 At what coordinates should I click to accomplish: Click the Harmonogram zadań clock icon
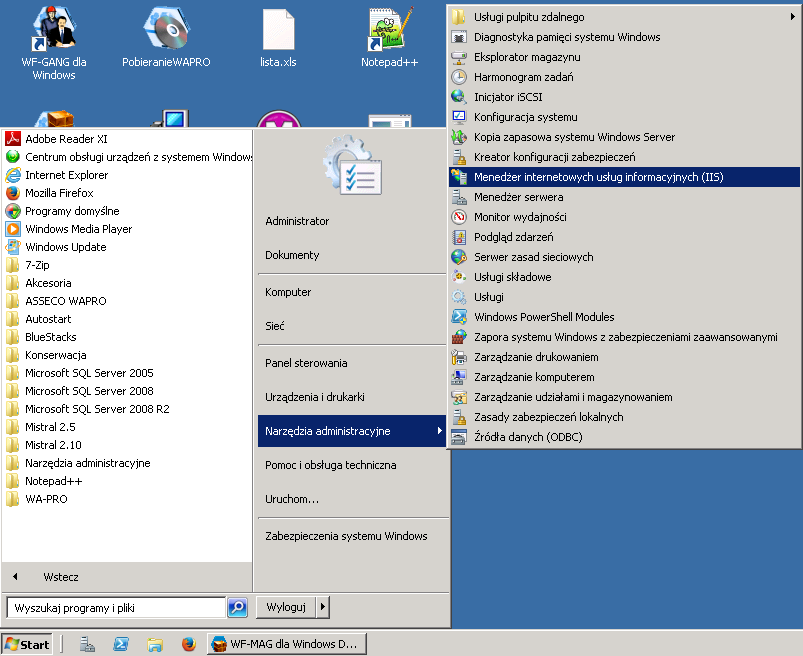(459, 77)
